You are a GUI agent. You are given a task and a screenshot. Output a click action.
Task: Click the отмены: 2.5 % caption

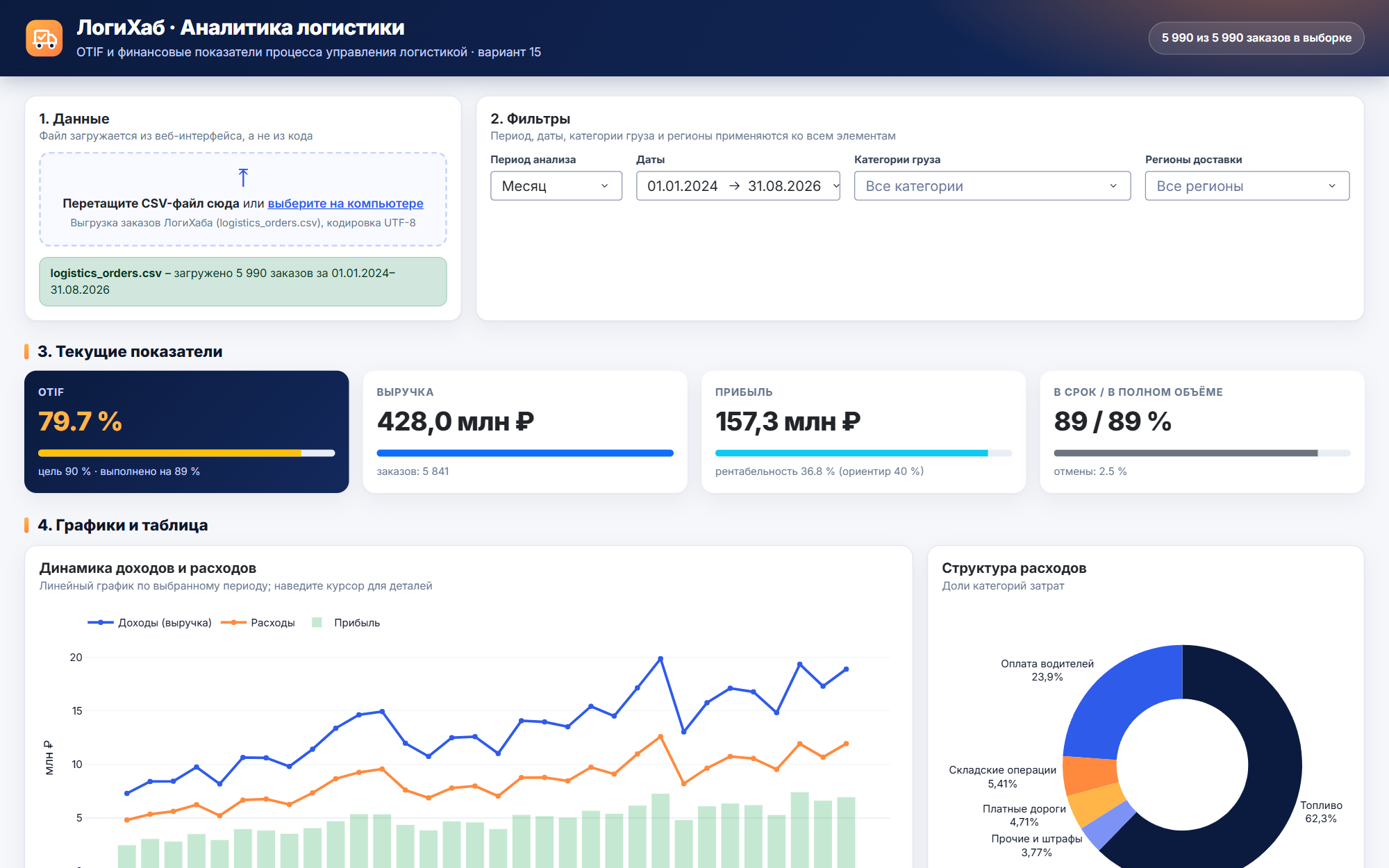(x=1090, y=471)
